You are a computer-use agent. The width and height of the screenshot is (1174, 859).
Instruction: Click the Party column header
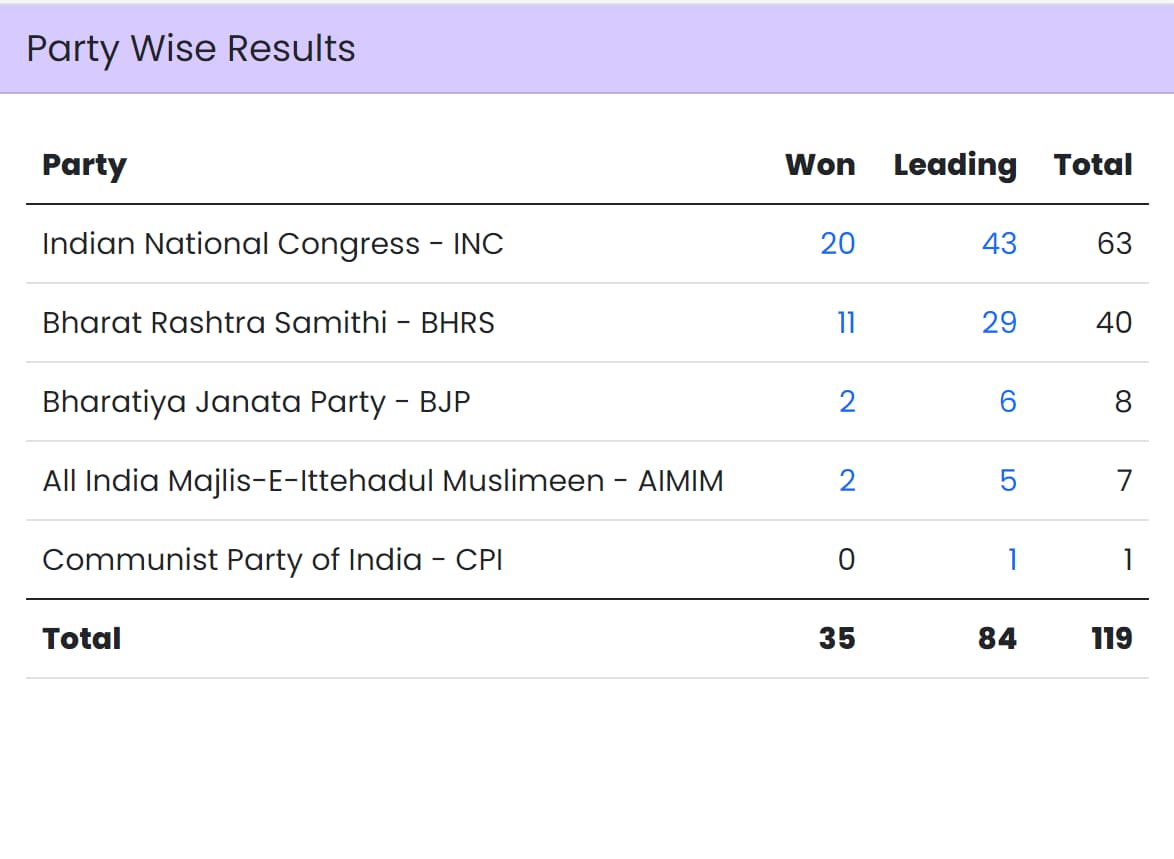click(85, 166)
